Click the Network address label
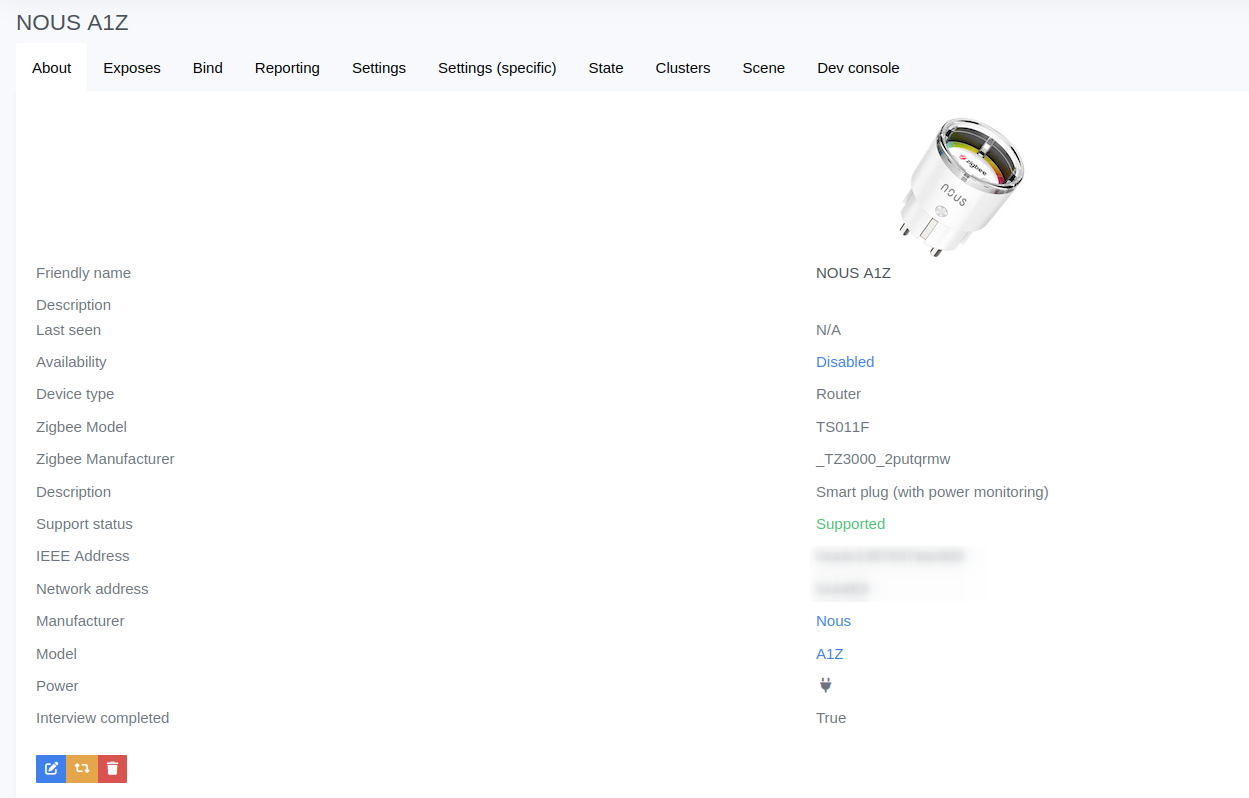The width and height of the screenshot is (1249, 798). (92, 589)
